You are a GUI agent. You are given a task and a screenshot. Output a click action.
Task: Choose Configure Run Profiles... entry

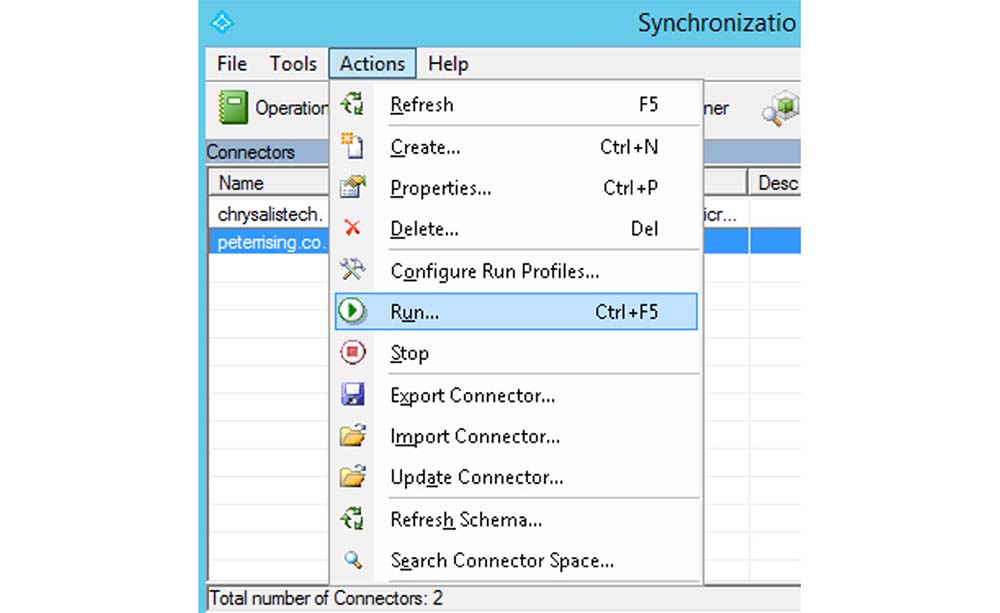click(x=516, y=271)
